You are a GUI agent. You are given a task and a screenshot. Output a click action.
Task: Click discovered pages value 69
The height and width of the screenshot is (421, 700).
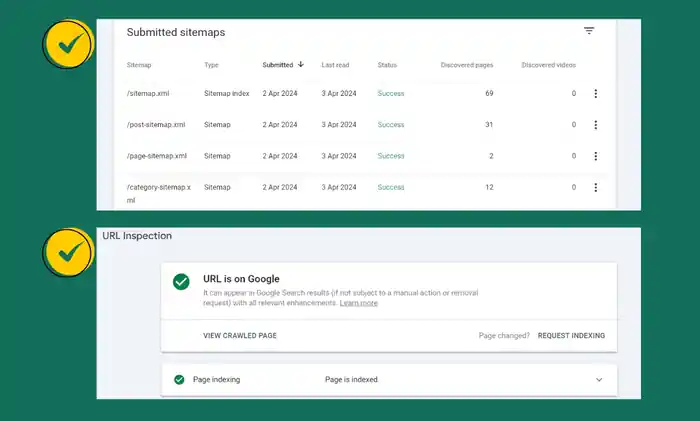[x=489, y=93]
